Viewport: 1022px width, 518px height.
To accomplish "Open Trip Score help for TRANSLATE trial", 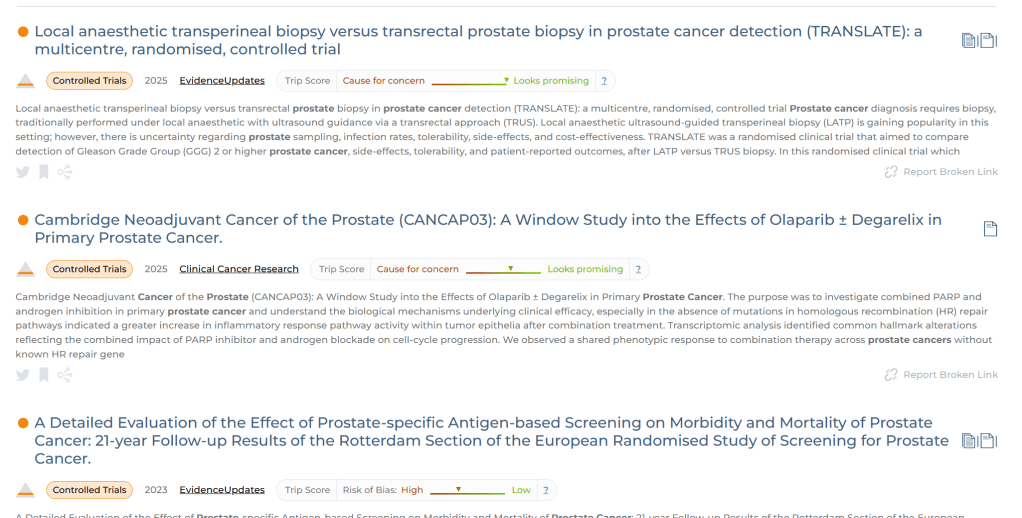I will click(604, 81).
